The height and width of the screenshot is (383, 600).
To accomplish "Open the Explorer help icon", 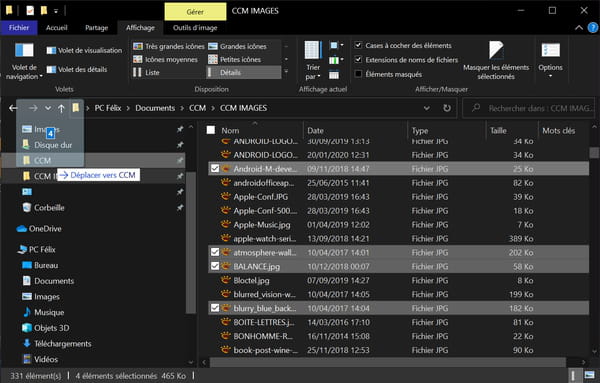I will click(x=593, y=28).
